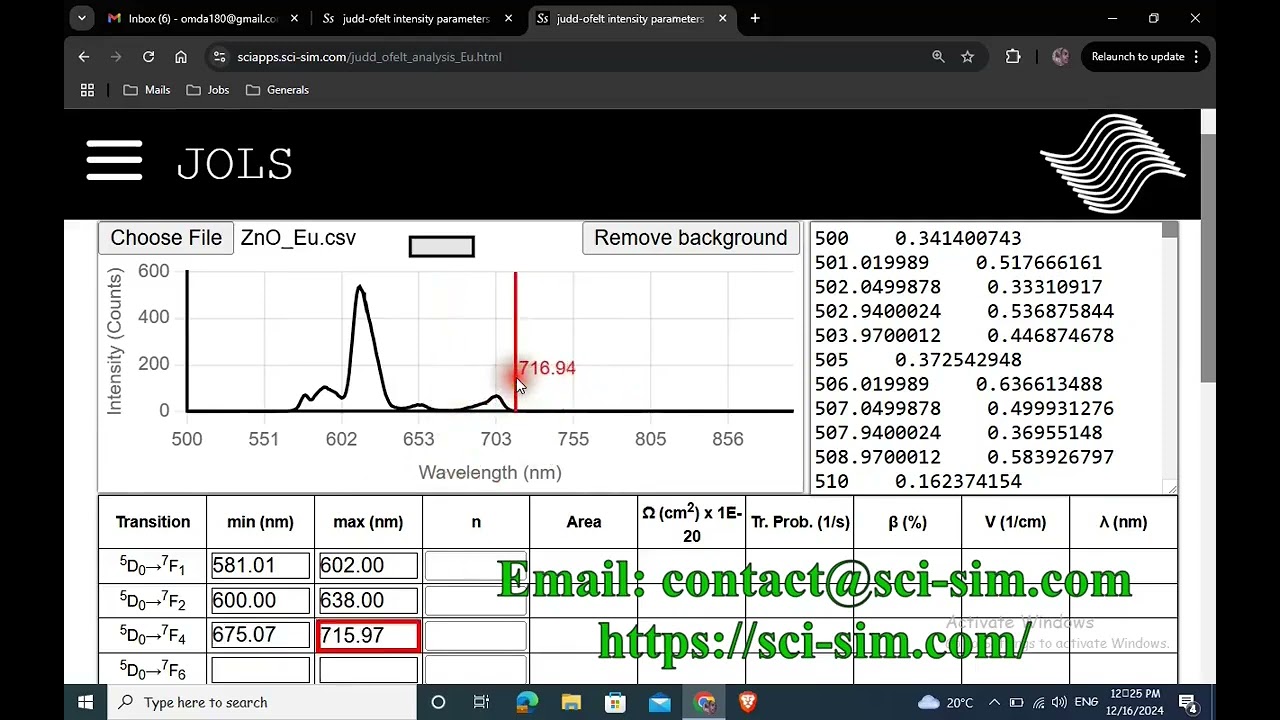The image size is (1280, 720).
Task: Click the Area column header
Action: [584, 522]
